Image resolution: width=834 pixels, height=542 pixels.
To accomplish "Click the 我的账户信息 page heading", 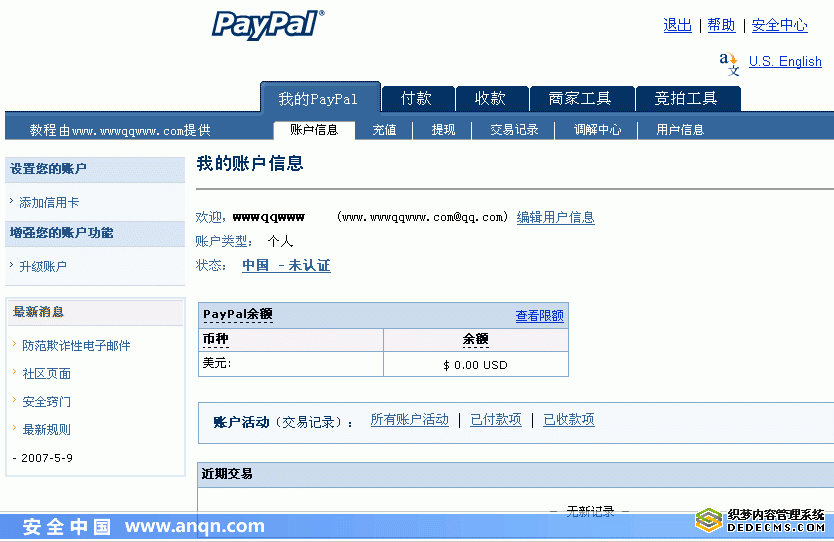I will coord(250,163).
